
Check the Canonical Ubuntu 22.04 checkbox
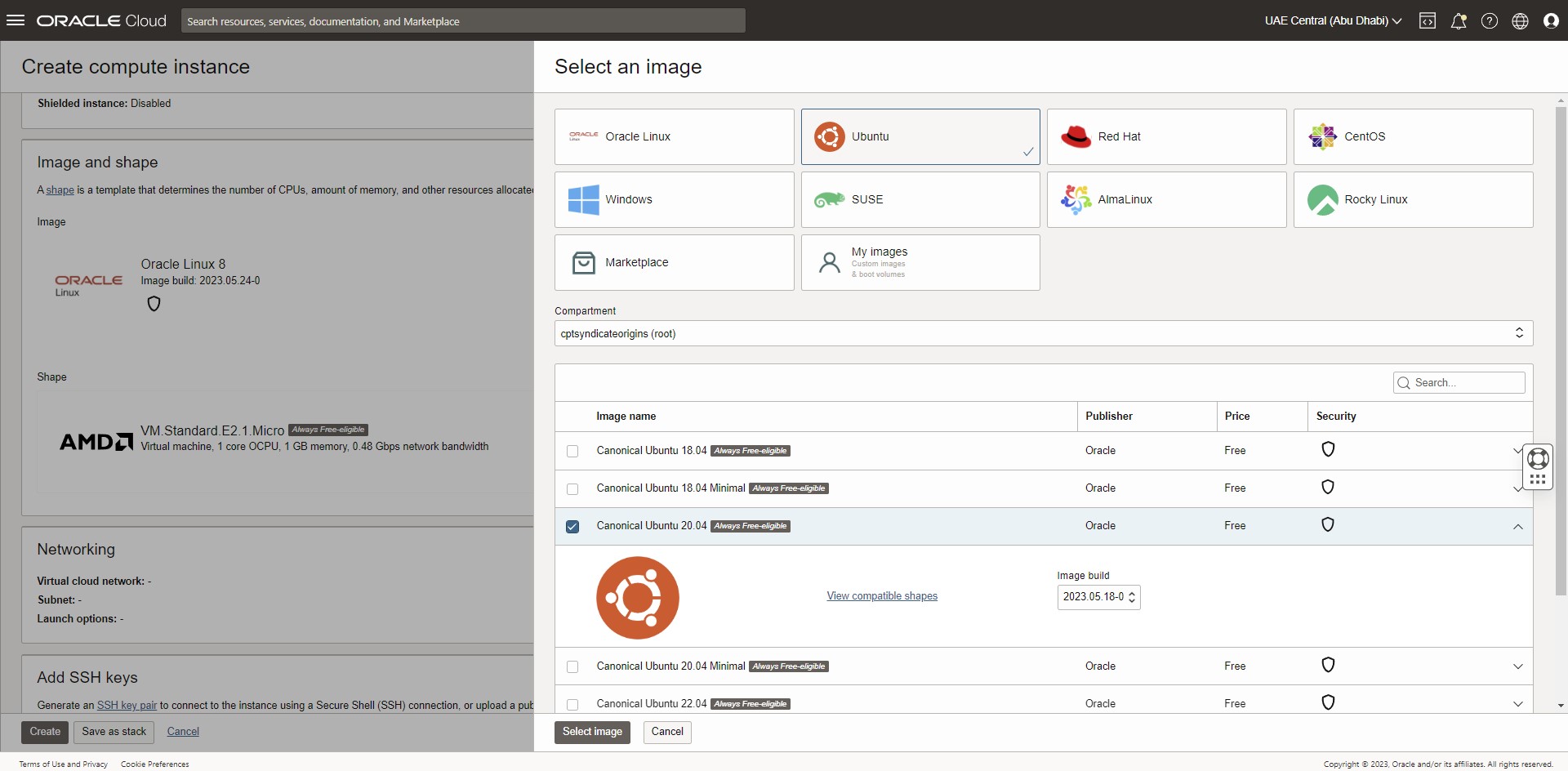click(x=572, y=704)
